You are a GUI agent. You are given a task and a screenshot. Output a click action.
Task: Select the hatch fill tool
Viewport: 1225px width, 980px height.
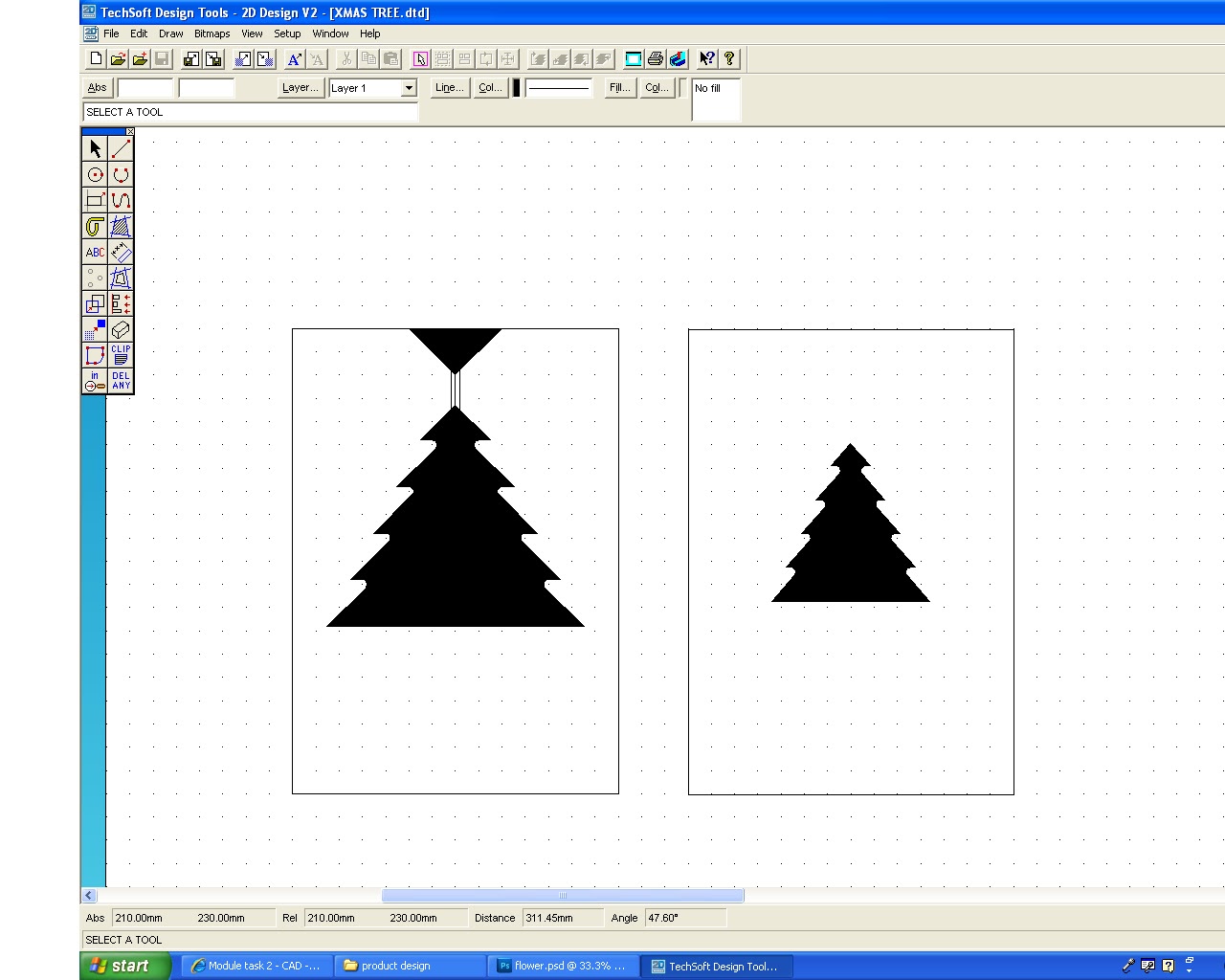tap(121, 227)
